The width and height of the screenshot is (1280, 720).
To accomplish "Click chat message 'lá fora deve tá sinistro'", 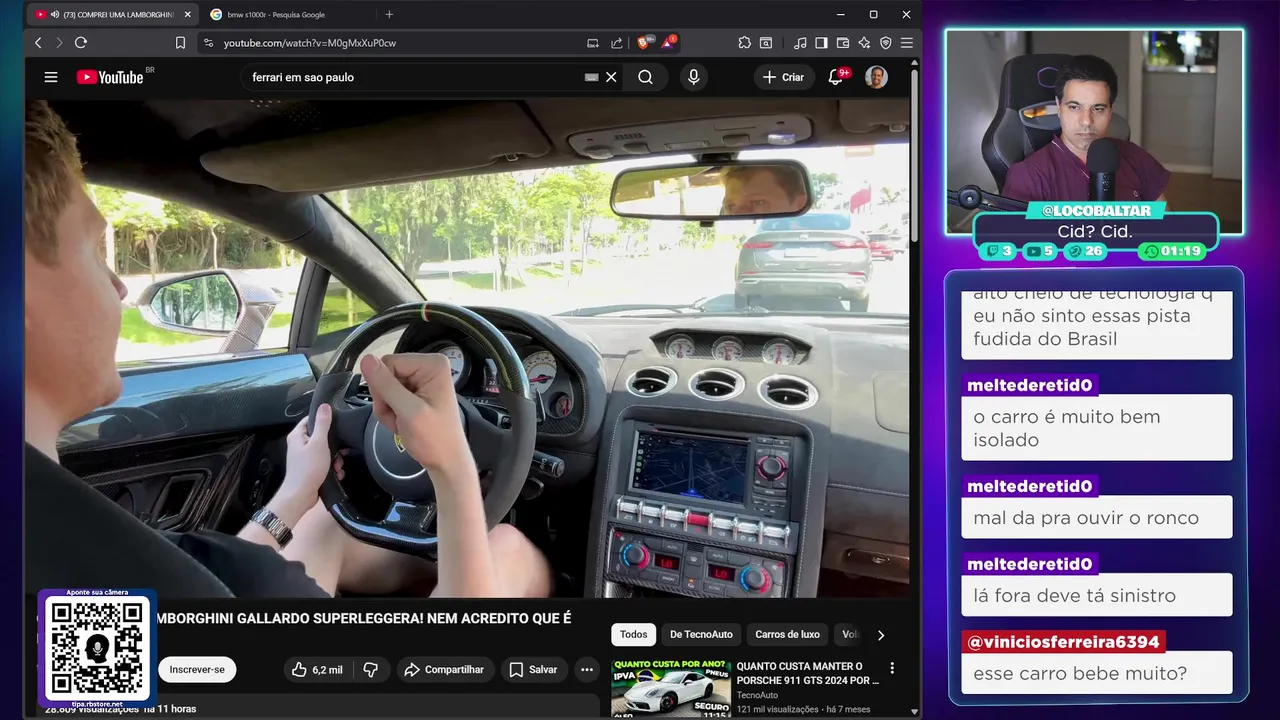I will [x=1096, y=595].
